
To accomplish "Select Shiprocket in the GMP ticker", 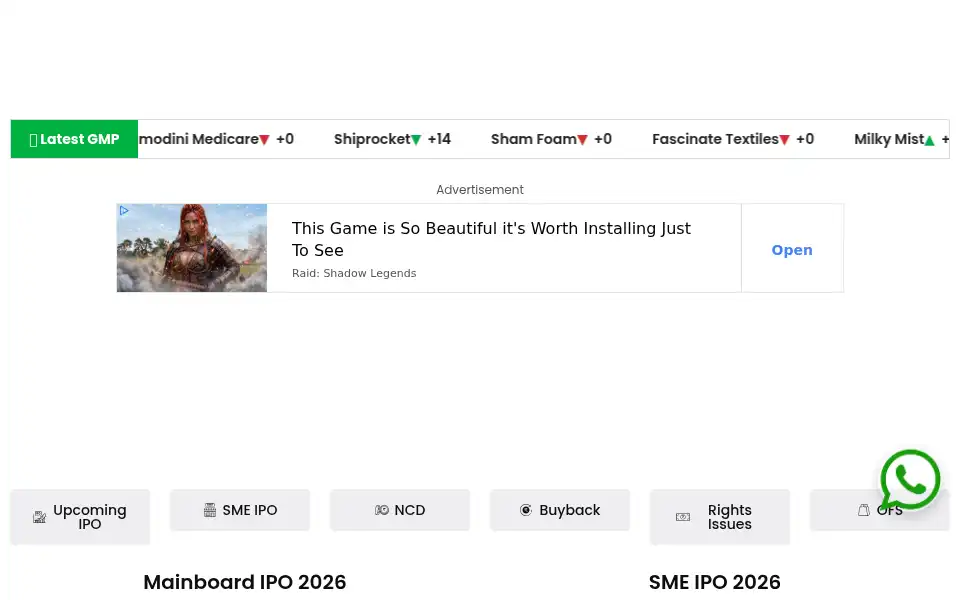I will (x=372, y=139).
